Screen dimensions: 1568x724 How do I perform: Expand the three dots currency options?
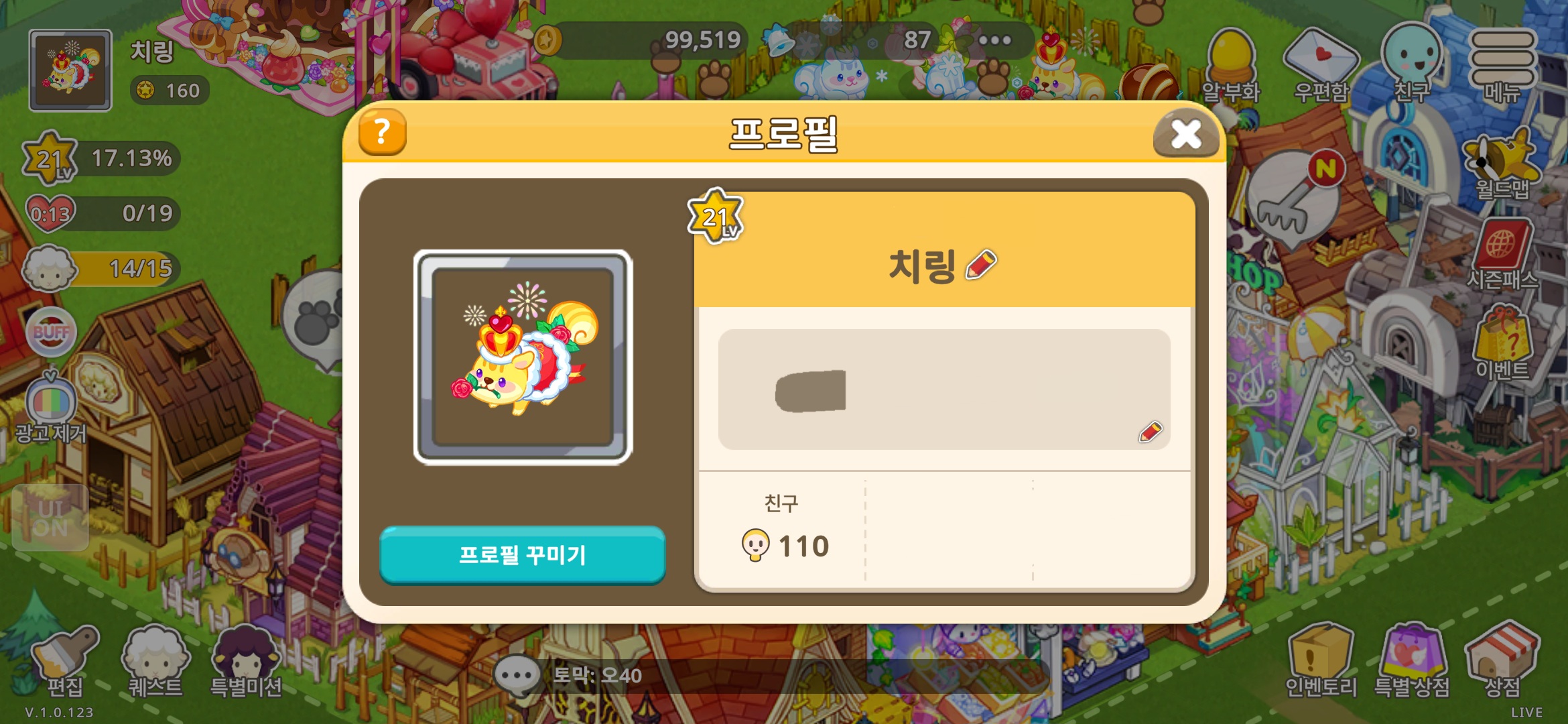pyautogui.click(x=994, y=40)
